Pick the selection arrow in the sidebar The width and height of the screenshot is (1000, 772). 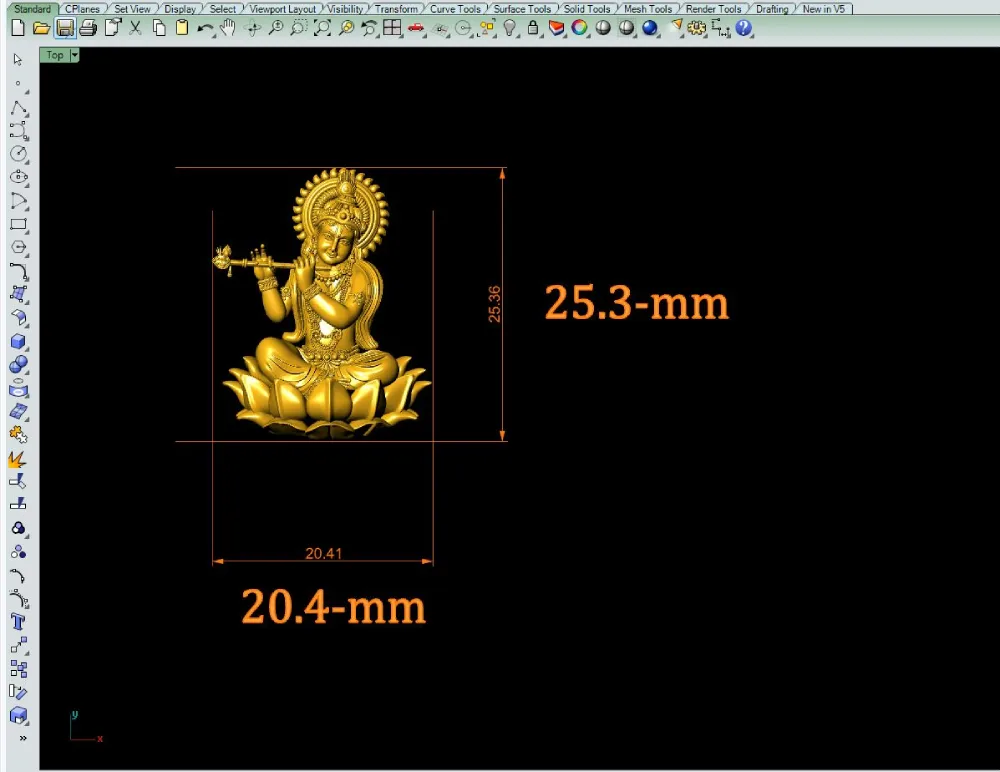(18, 59)
